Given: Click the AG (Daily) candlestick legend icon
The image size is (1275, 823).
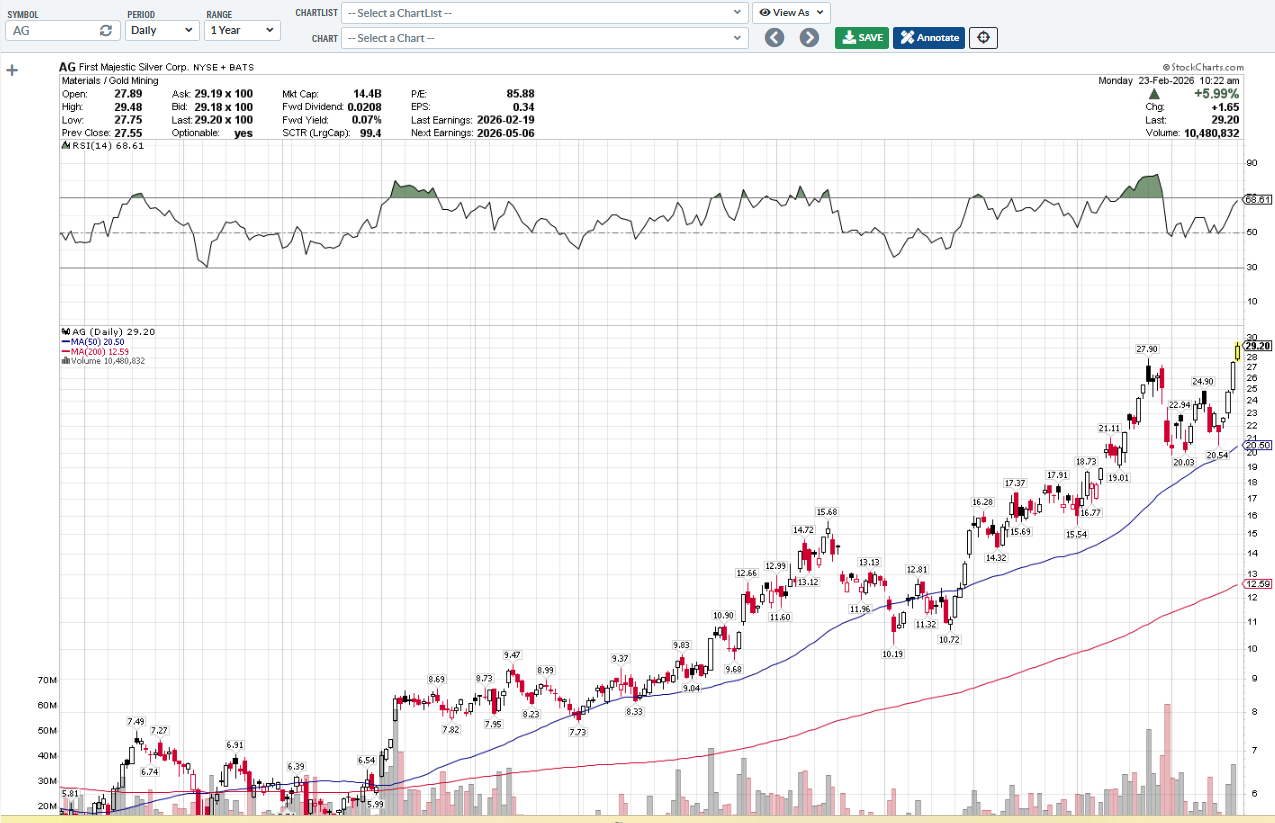Looking at the screenshot, I should 64,332.
